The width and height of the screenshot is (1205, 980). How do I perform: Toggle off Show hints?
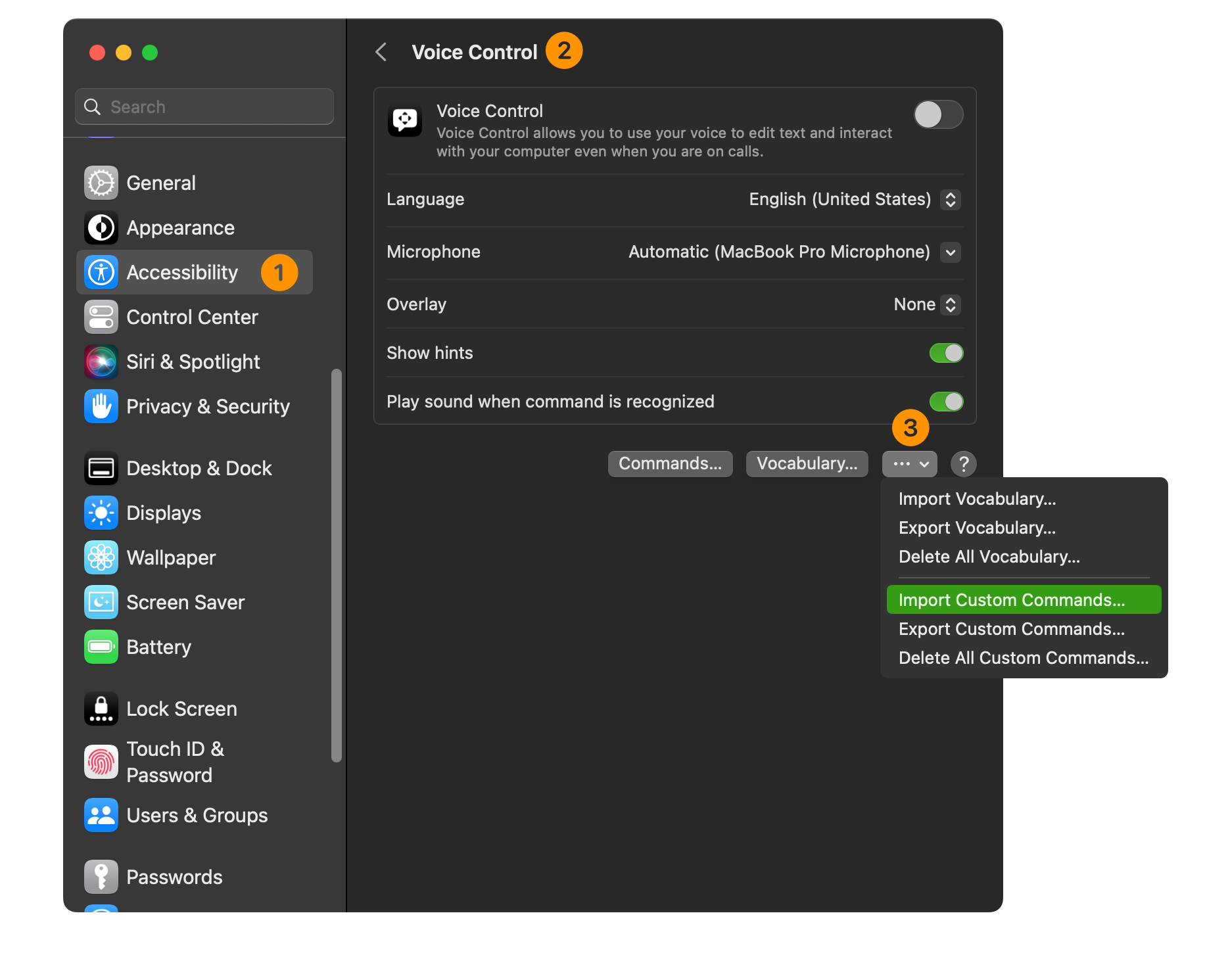pyautogui.click(x=946, y=353)
